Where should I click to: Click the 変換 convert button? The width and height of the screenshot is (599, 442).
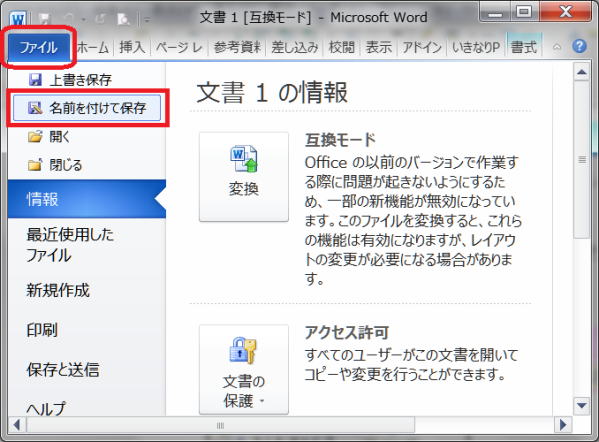click(244, 177)
